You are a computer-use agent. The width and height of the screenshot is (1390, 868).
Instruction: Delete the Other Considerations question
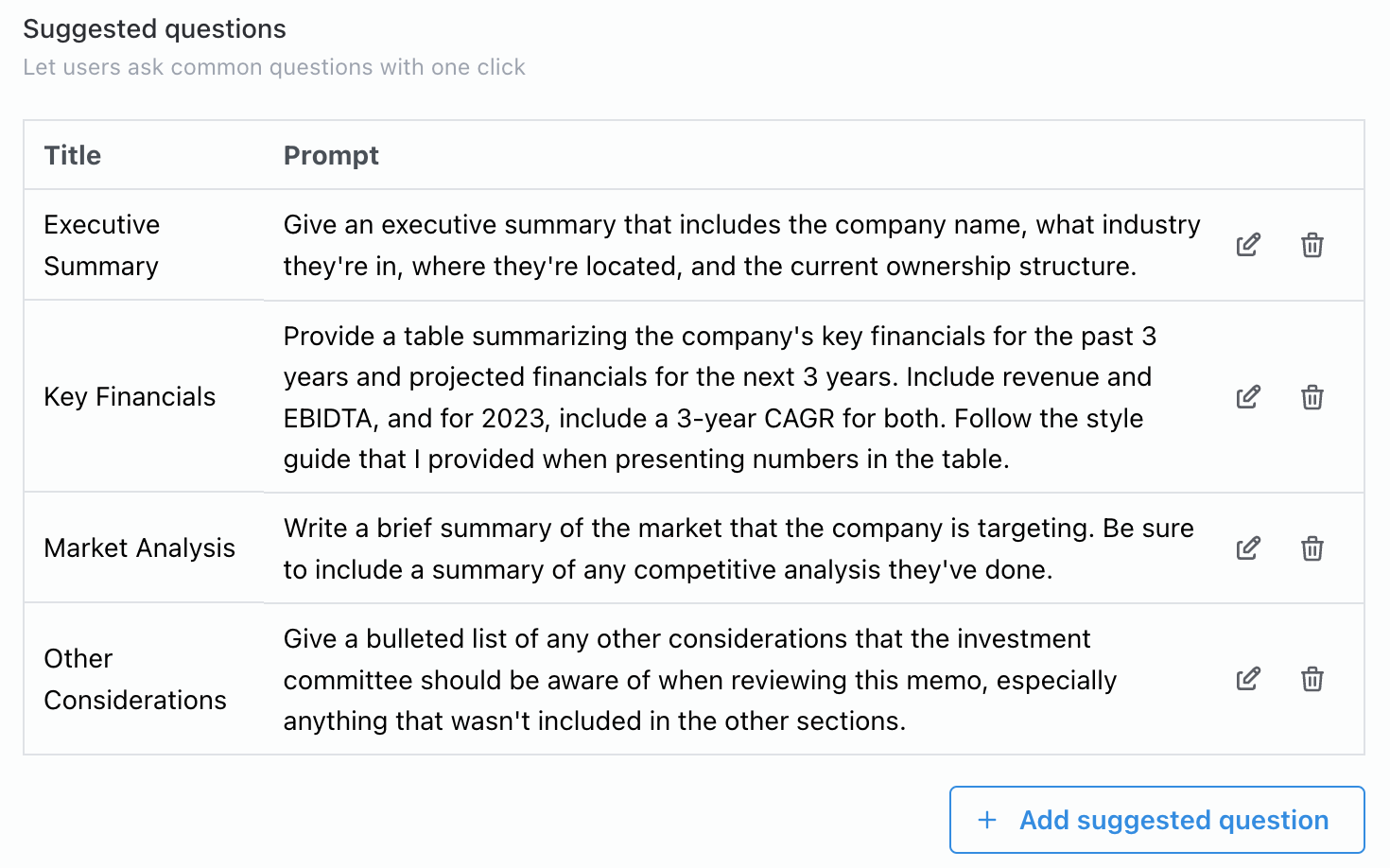pos(1312,679)
